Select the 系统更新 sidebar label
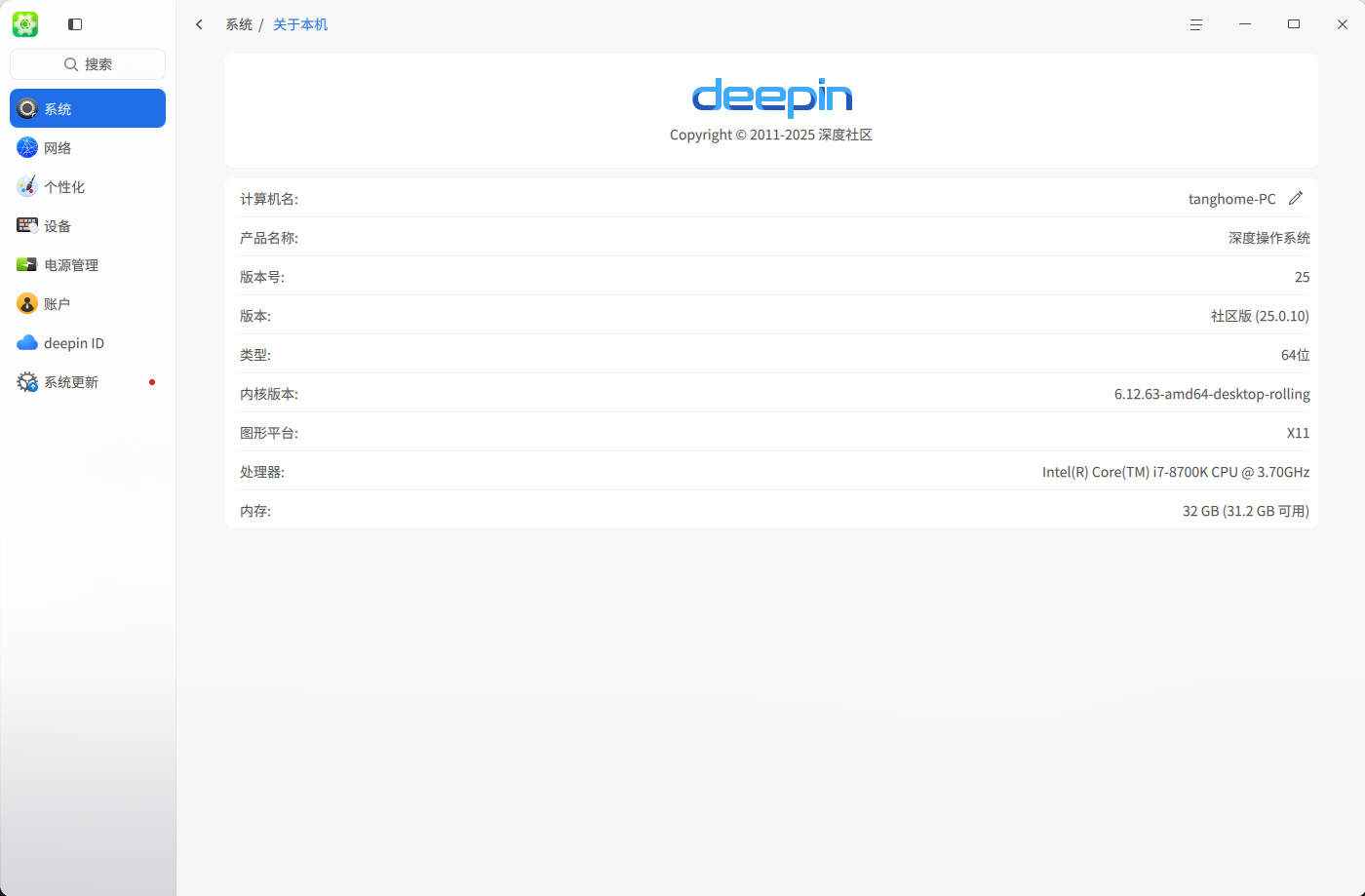 pyautogui.click(x=71, y=382)
